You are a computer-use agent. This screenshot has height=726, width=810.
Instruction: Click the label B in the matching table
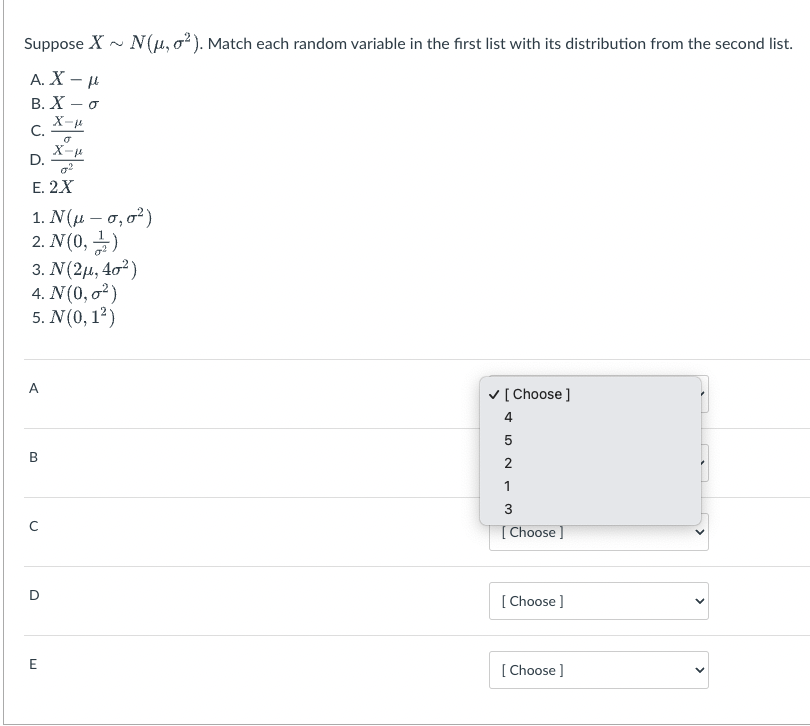(33, 457)
